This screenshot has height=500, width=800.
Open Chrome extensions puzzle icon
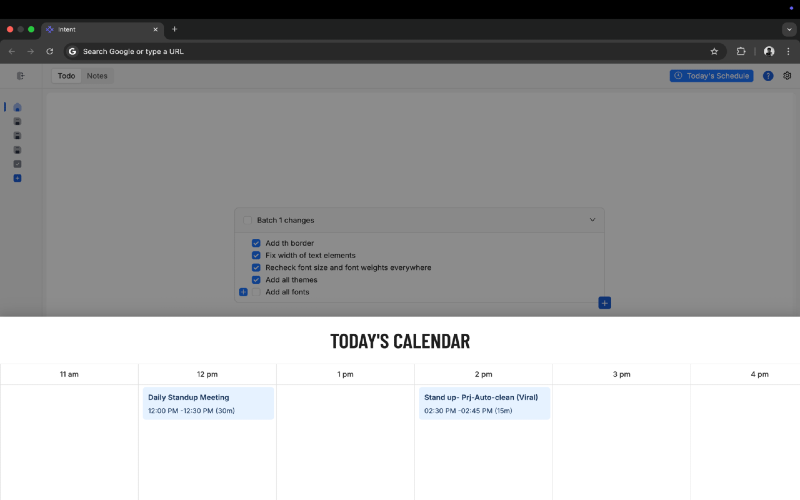point(741,52)
